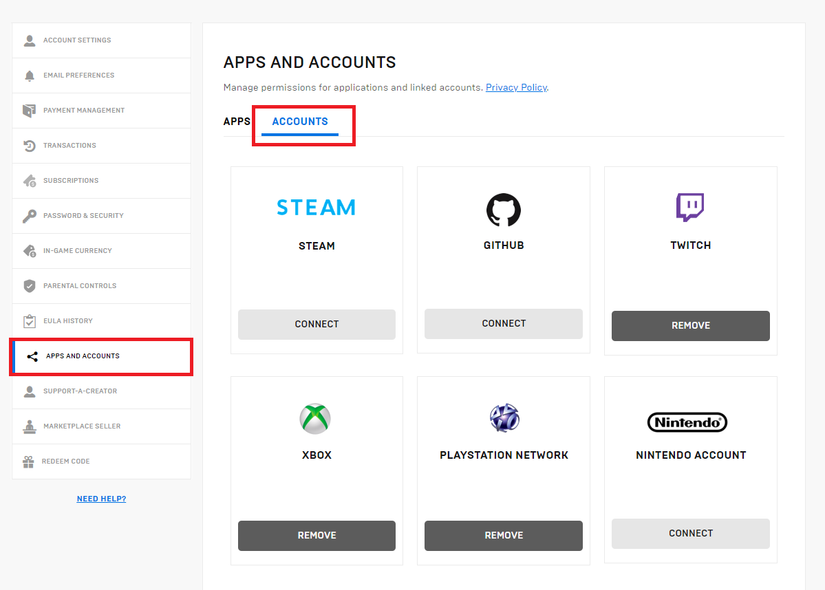Open Email Preferences section
Screen dimensions: 825x590
pyautogui.click(x=102, y=76)
